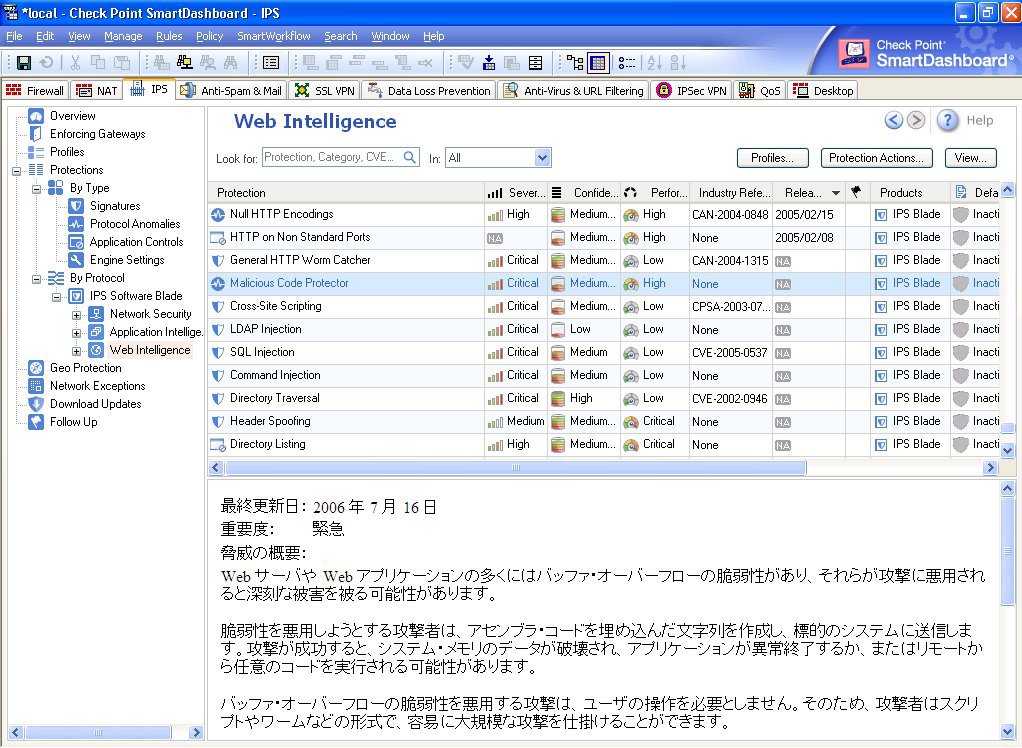Select Signatures in the tree
This screenshot has height=748, width=1022.
pyautogui.click(x=115, y=206)
